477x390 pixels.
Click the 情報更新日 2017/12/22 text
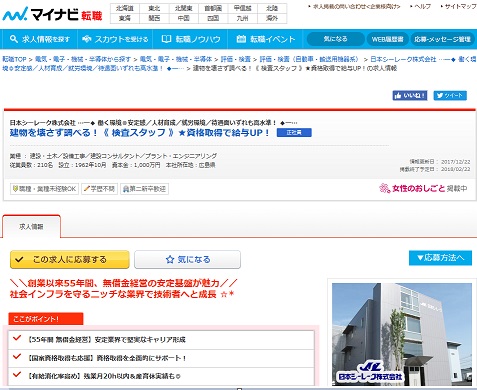click(440, 162)
